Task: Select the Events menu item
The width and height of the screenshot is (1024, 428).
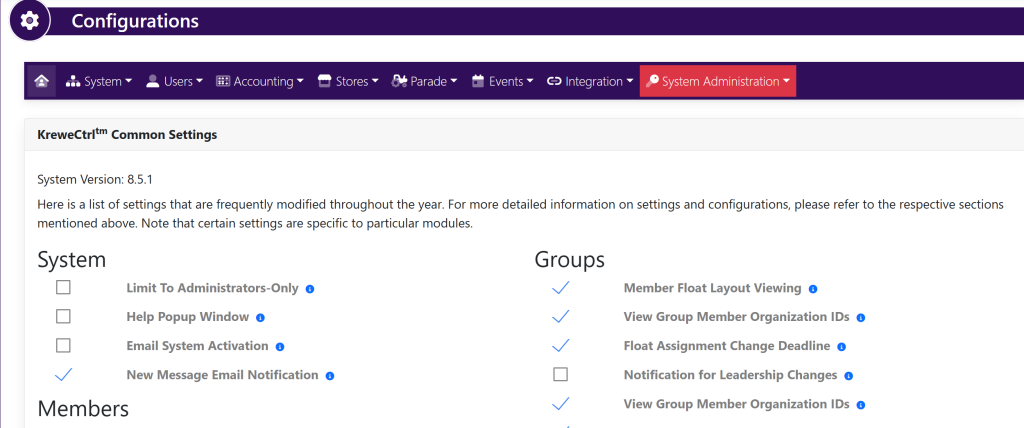Action: (x=503, y=81)
